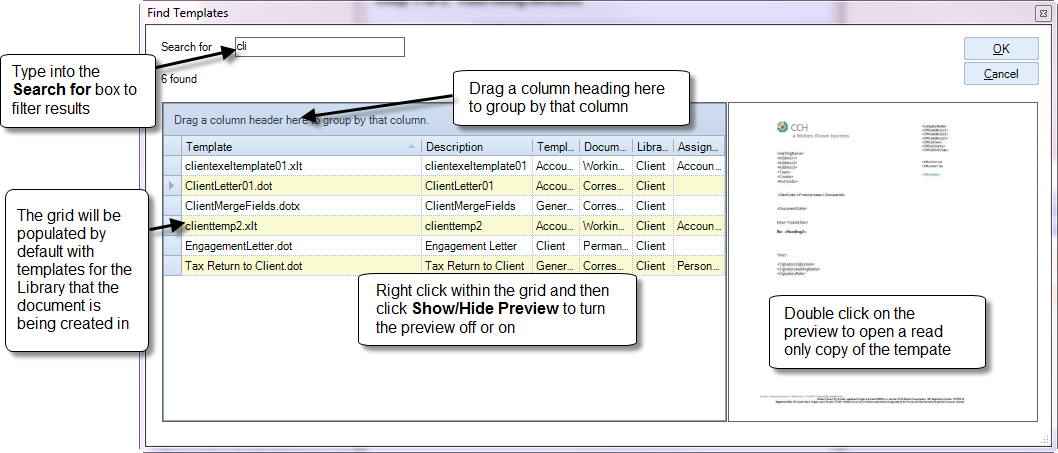Click the ClientMergeFields description cell
The height and width of the screenshot is (453, 1058).
[x=477, y=206]
